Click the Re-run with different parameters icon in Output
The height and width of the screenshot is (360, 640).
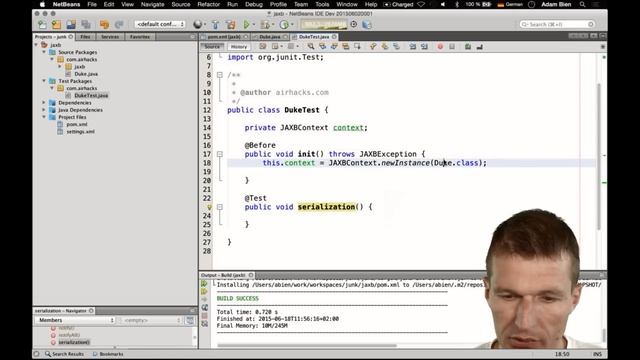click(x=204, y=292)
